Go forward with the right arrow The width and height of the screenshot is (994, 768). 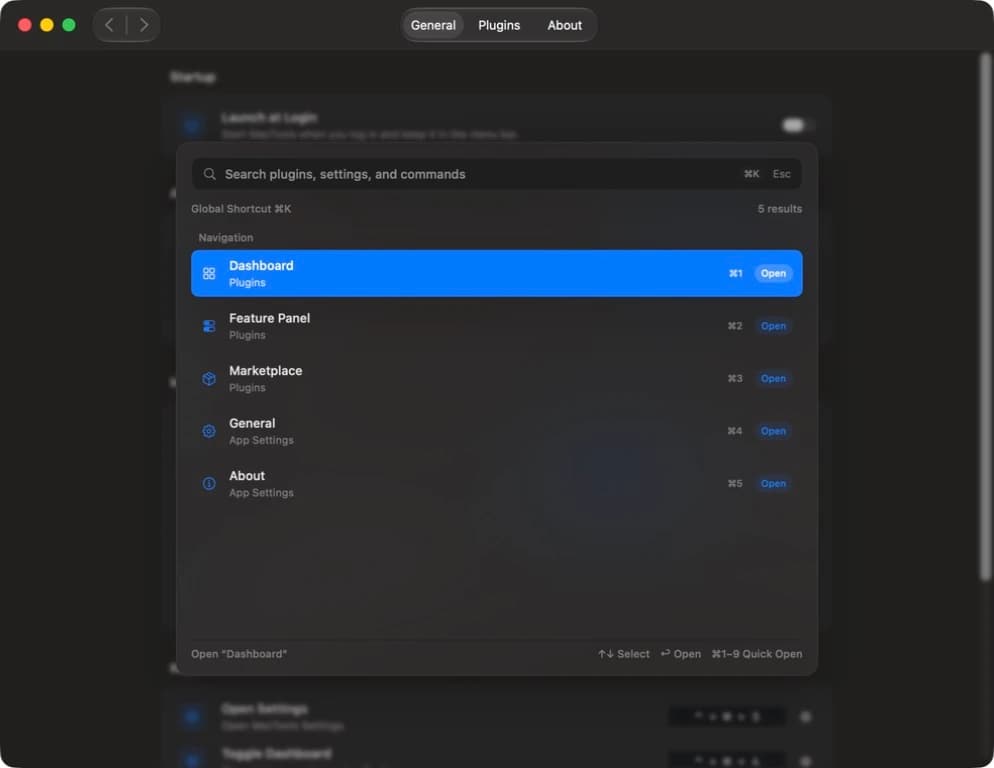tap(144, 25)
